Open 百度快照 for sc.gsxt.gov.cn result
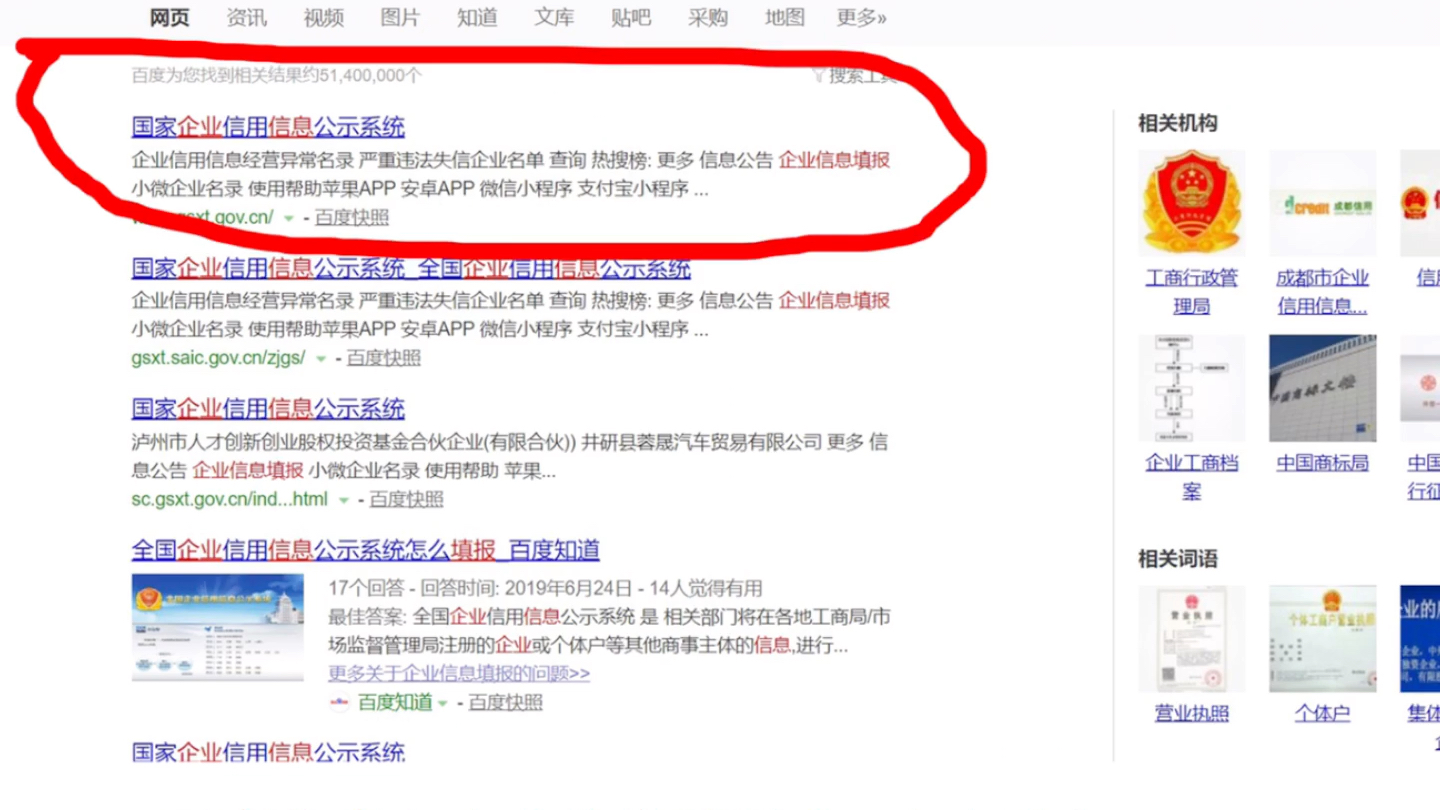The height and width of the screenshot is (810, 1440). point(407,499)
